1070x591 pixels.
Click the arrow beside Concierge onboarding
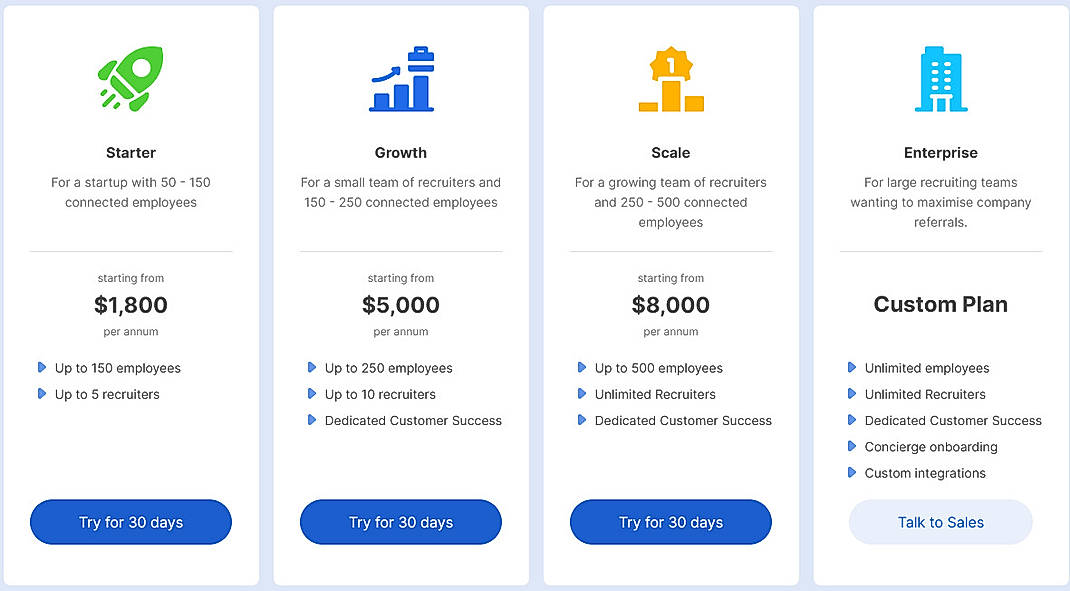tap(853, 447)
